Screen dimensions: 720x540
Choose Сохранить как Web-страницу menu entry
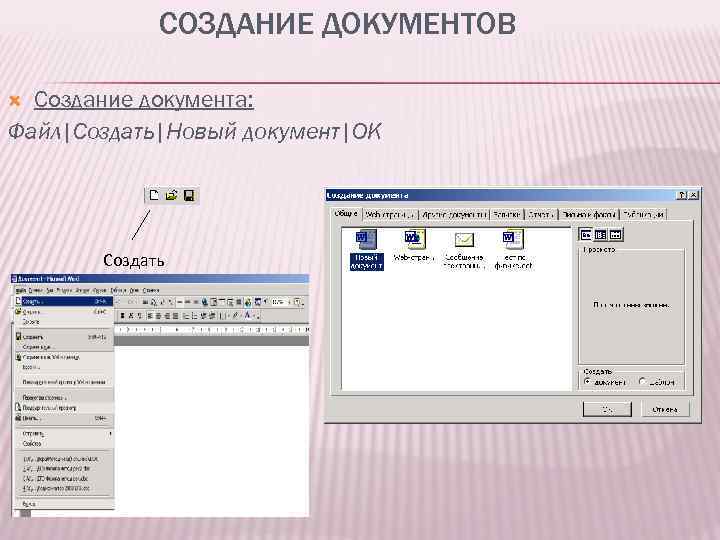64,357
